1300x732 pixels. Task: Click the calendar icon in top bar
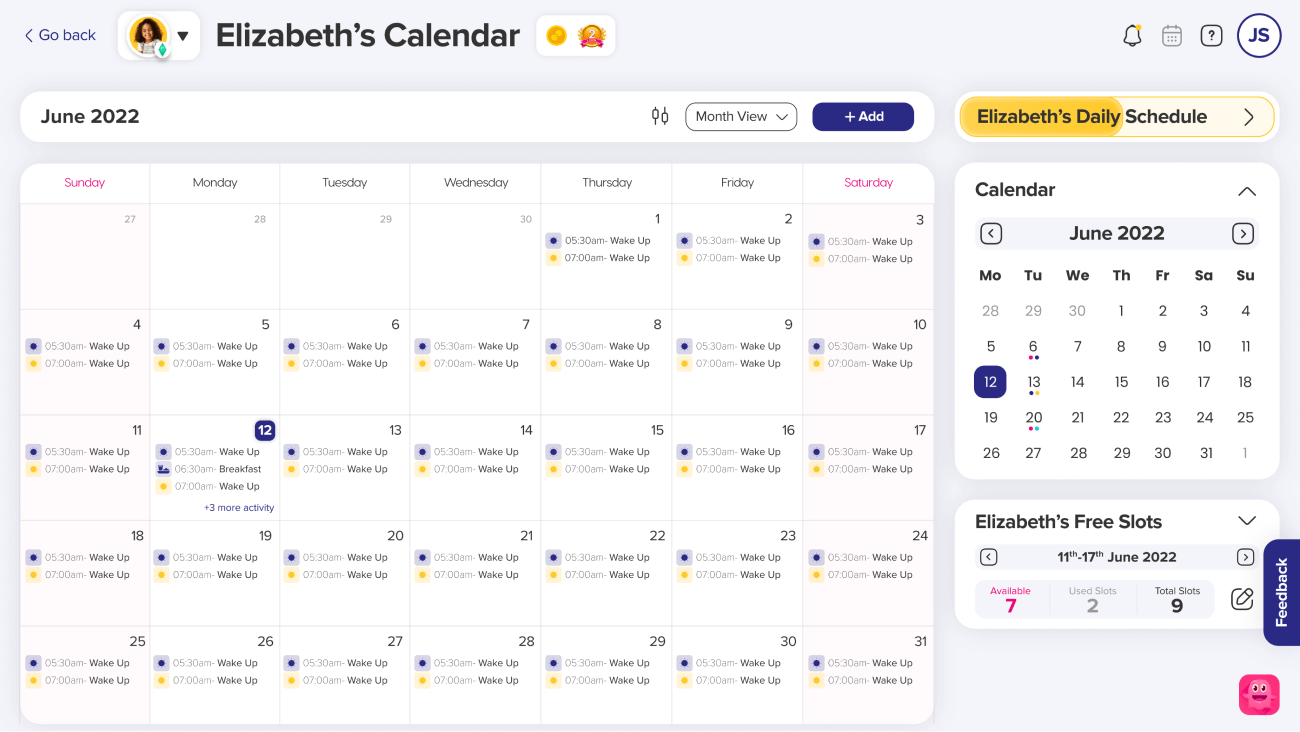(1172, 36)
